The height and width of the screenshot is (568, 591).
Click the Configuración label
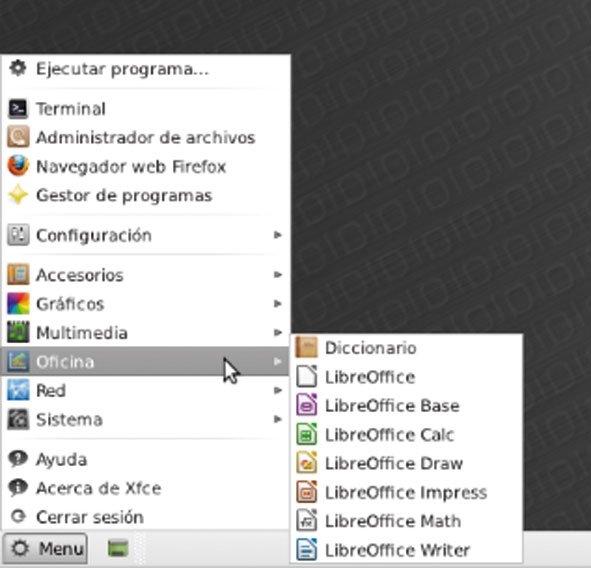coord(94,236)
